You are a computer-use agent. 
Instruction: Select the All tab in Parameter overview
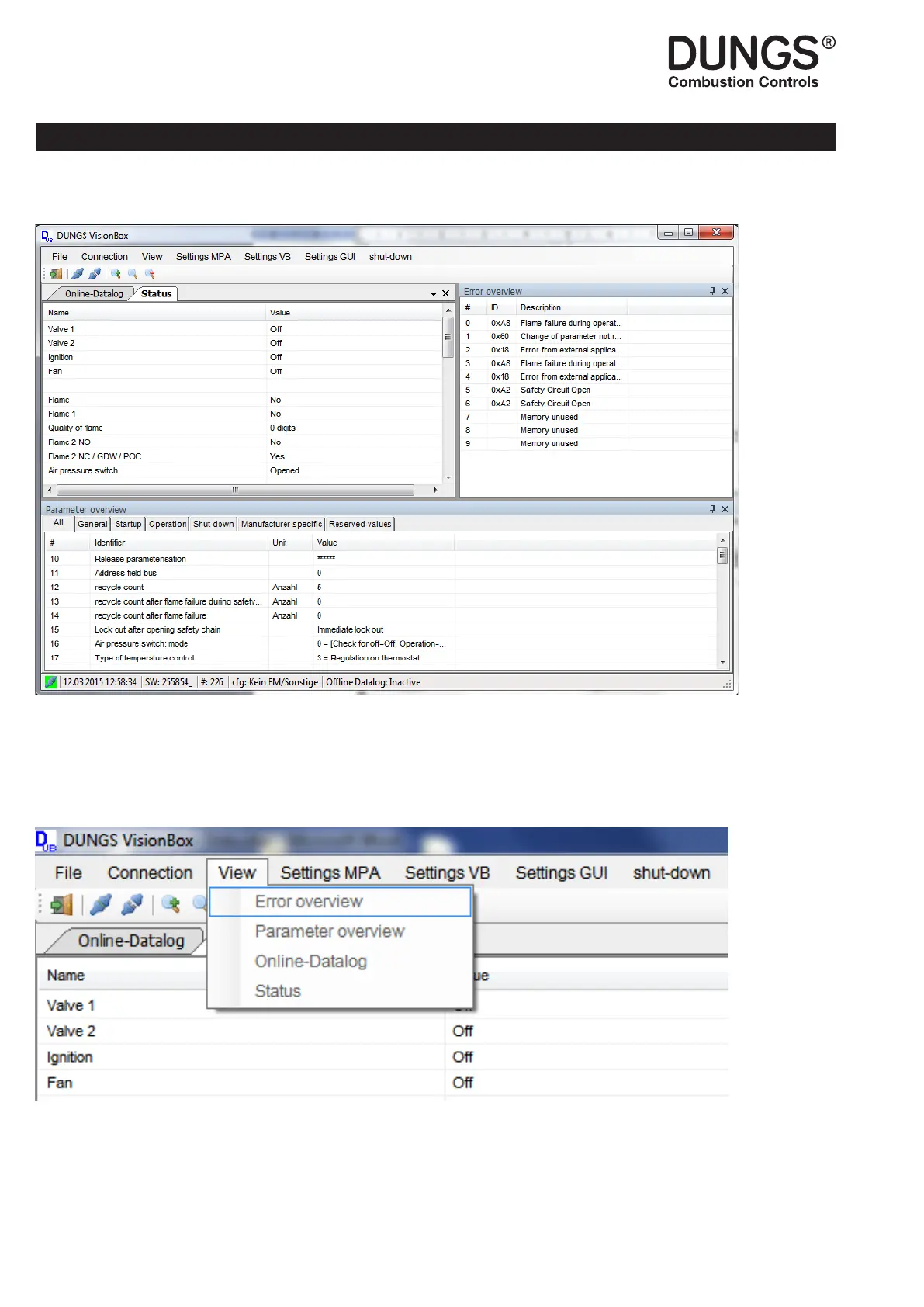tap(58, 523)
